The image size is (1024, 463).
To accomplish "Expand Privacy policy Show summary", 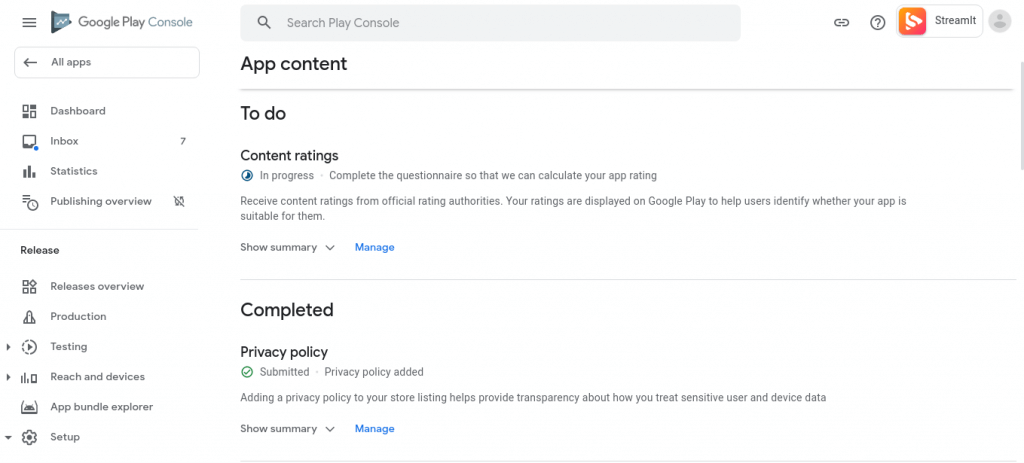I will coord(287,429).
